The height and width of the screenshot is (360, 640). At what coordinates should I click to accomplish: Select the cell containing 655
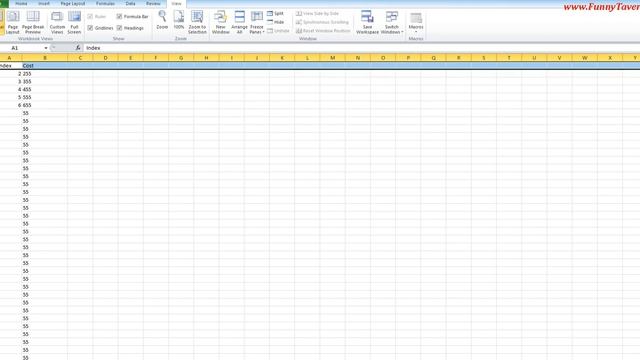tap(45, 105)
